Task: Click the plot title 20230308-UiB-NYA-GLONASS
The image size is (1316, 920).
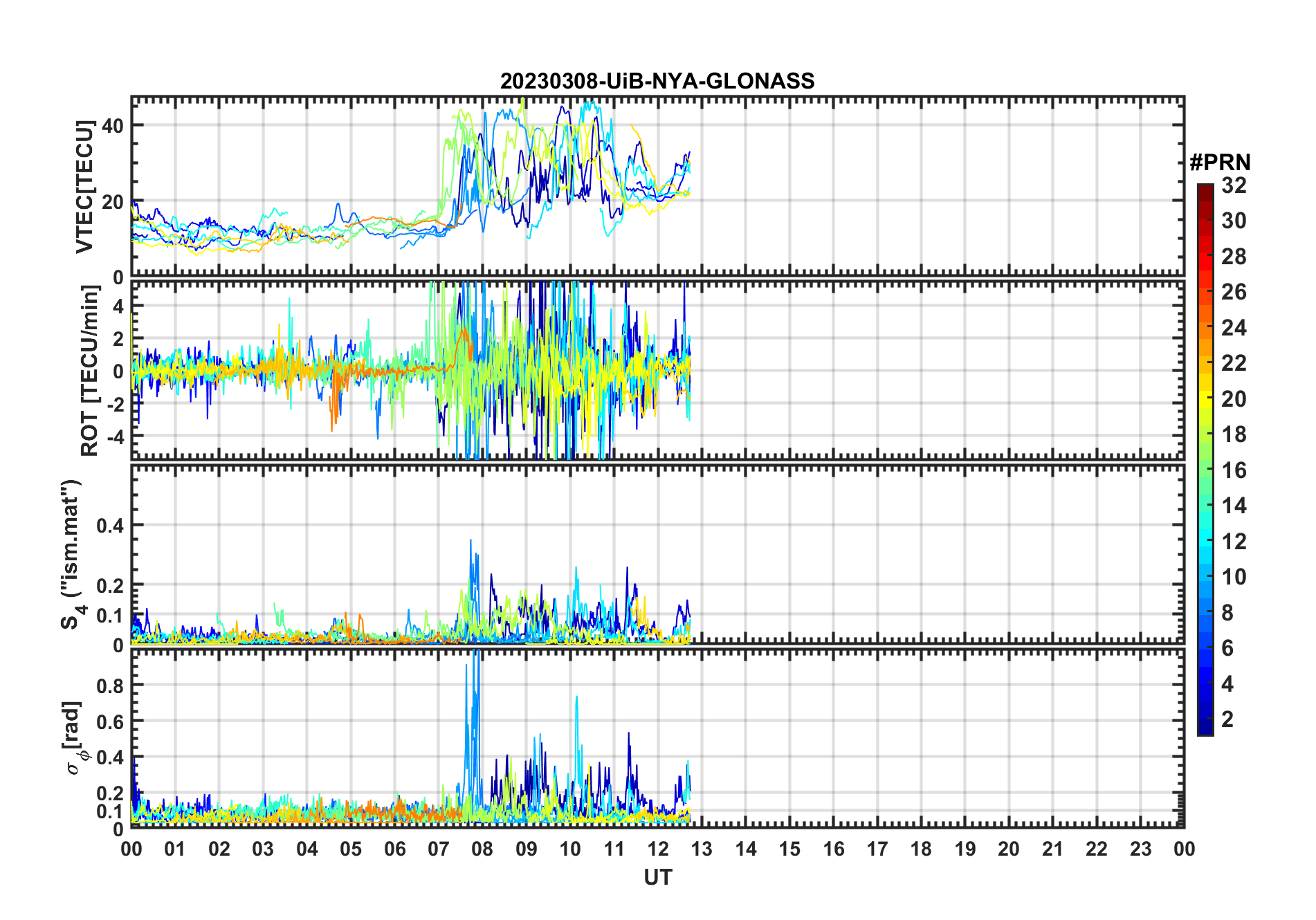Action: coord(657,81)
